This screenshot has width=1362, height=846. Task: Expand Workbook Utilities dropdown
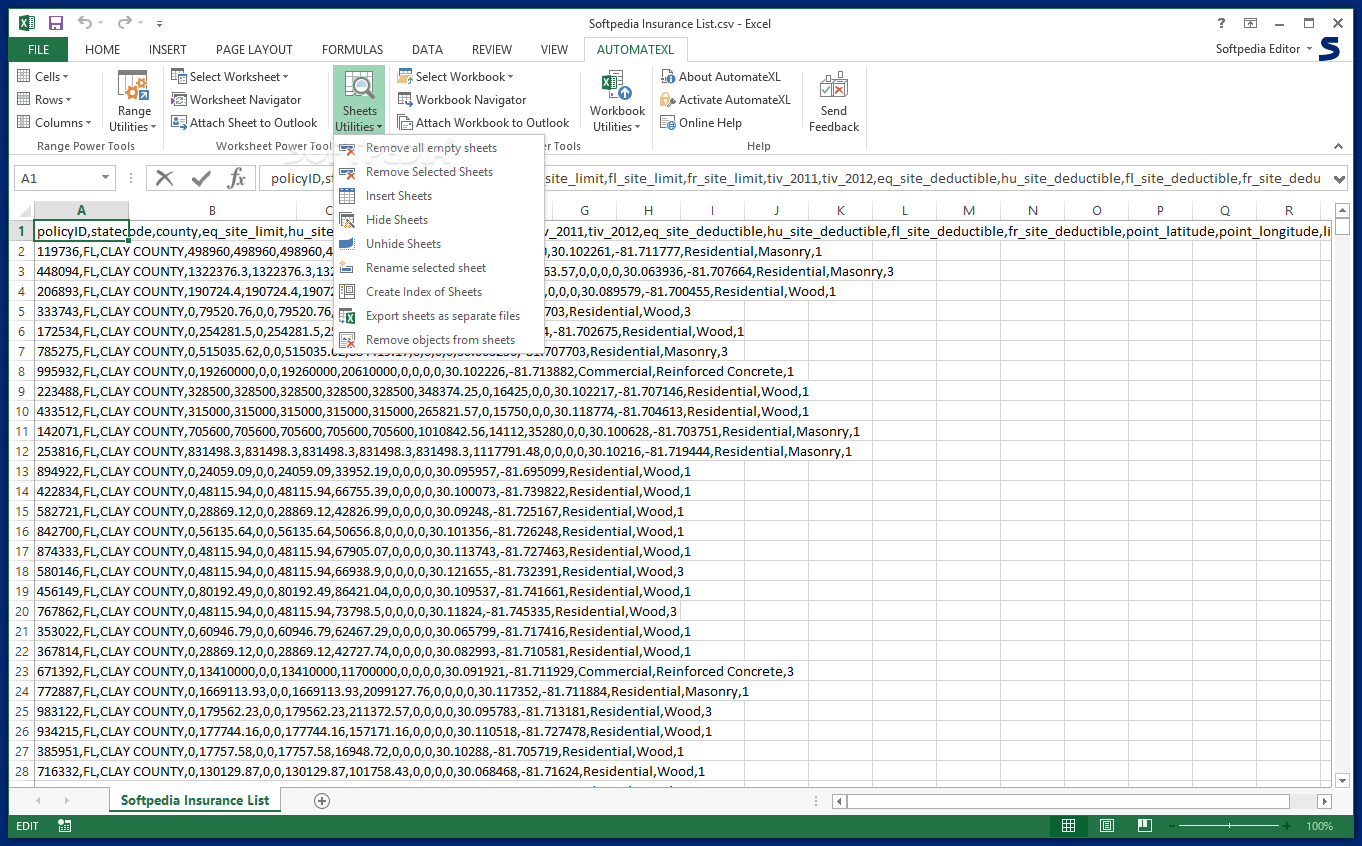[617, 101]
